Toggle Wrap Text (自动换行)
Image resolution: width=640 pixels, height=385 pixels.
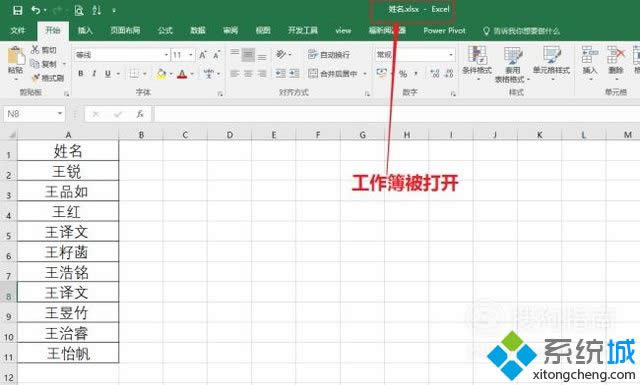(329, 54)
